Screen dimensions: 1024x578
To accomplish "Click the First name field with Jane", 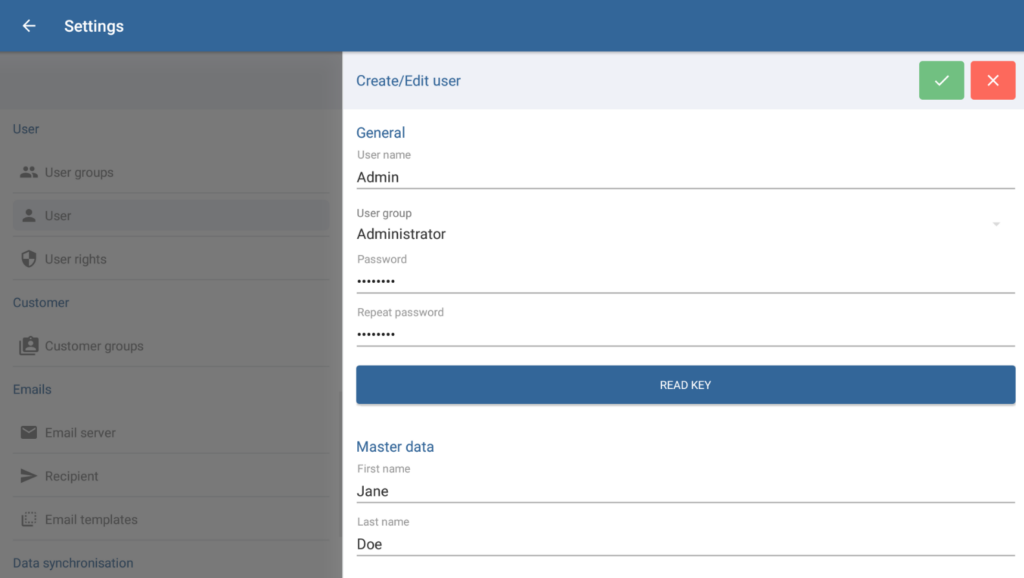I will [685, 491].
